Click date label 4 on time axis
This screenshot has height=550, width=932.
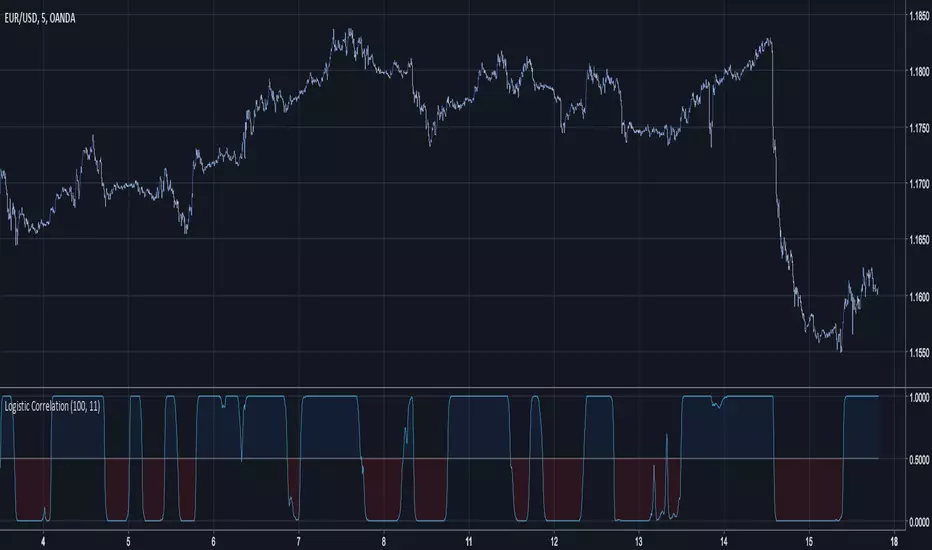pyautogui.click(x=43, y=542)
